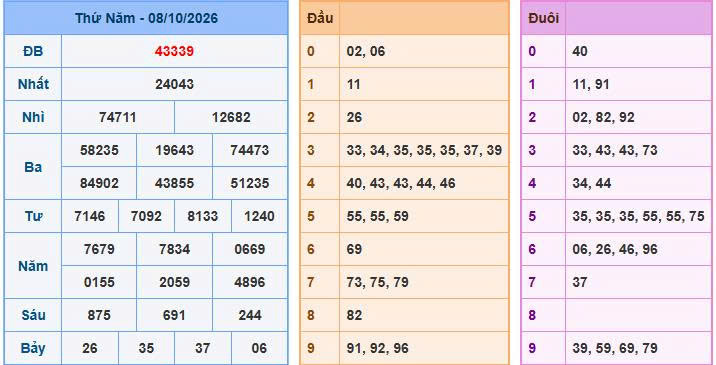Click fourth prize number 1240
The width and height of the screenshot is (716, 365).
point(259,216)
